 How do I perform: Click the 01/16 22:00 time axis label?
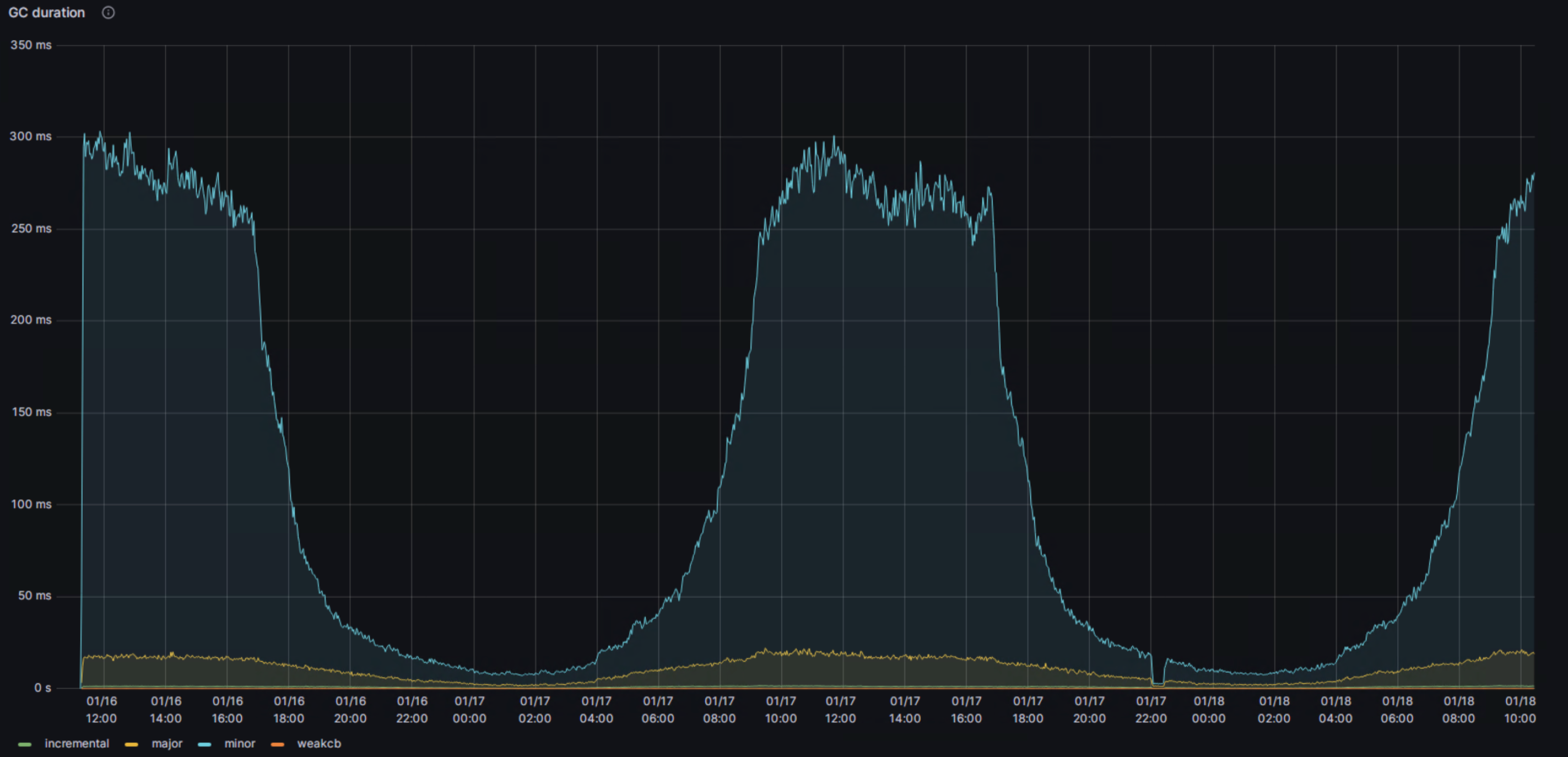(412, 710)
